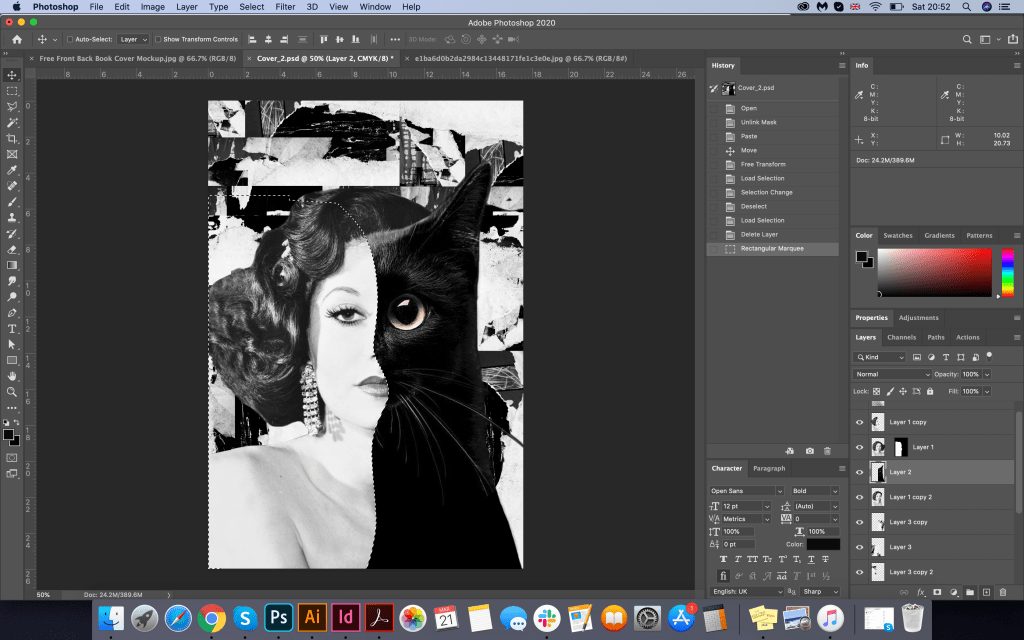Create new snapshot from History panel camera

pos(809,451)
